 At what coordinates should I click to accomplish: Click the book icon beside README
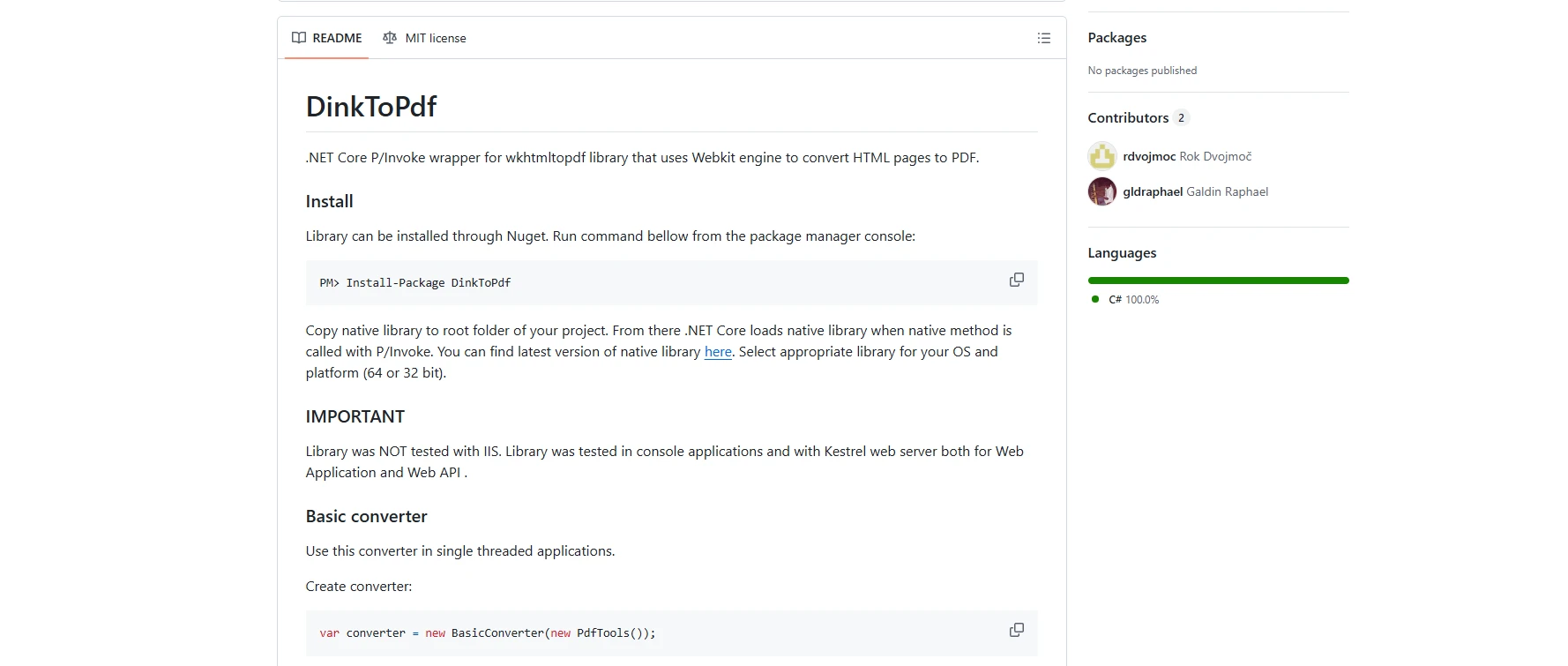pyautogui.click(x=299, y=38)
